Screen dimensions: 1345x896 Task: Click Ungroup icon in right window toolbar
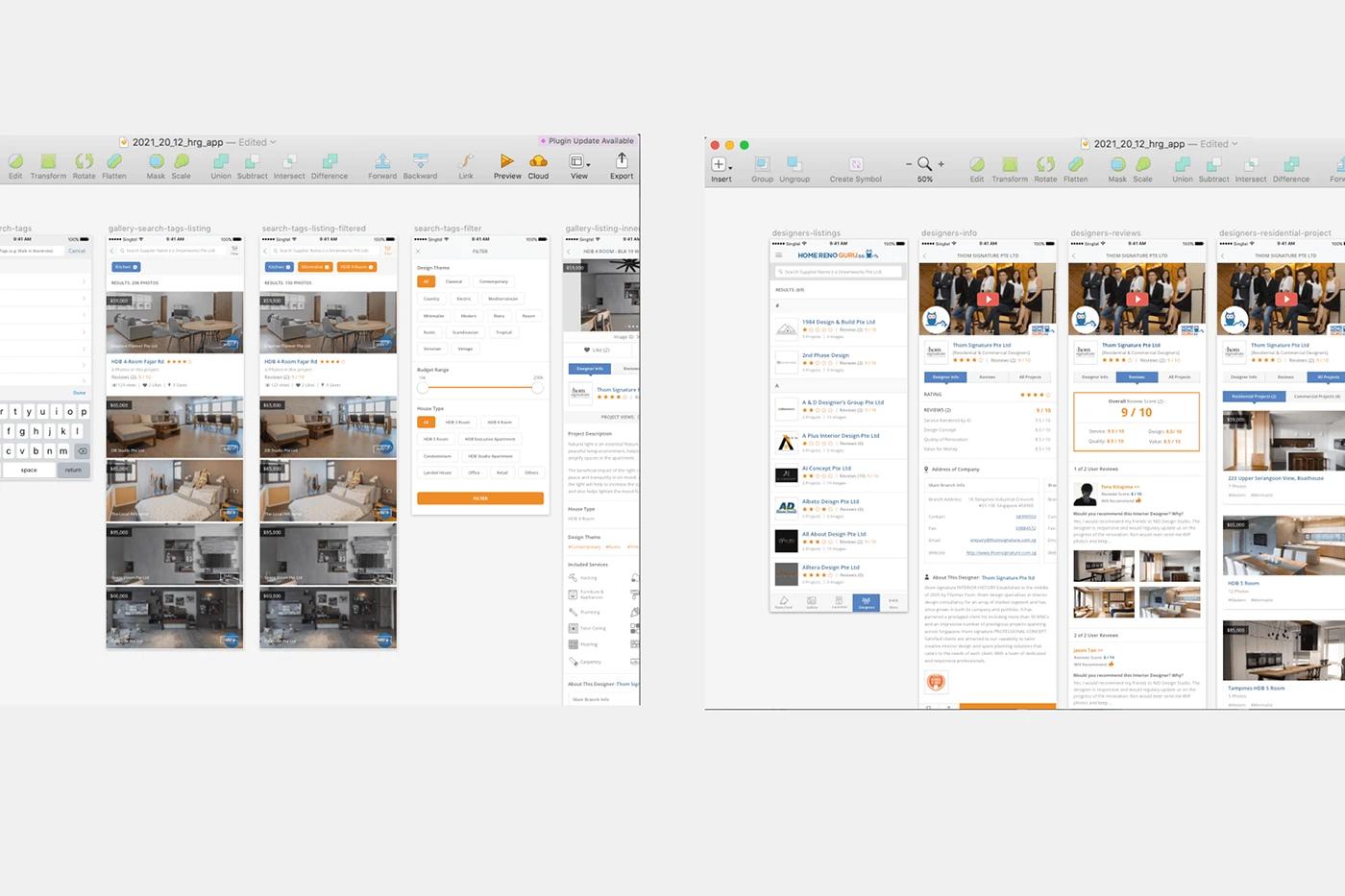click(794, 164)
